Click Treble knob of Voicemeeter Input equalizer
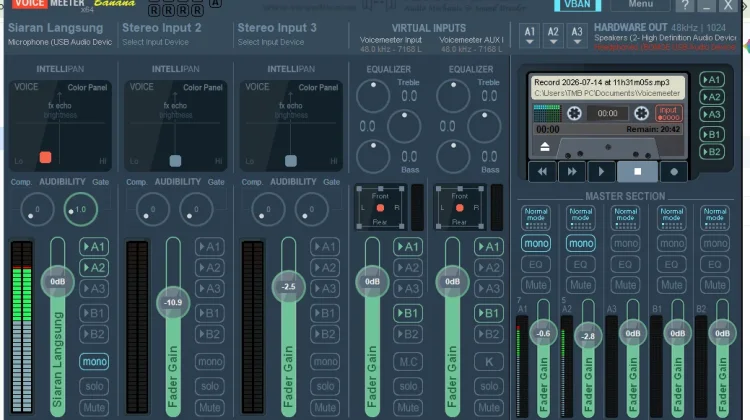This screenshot has width=750, height=420. [373, 96]
